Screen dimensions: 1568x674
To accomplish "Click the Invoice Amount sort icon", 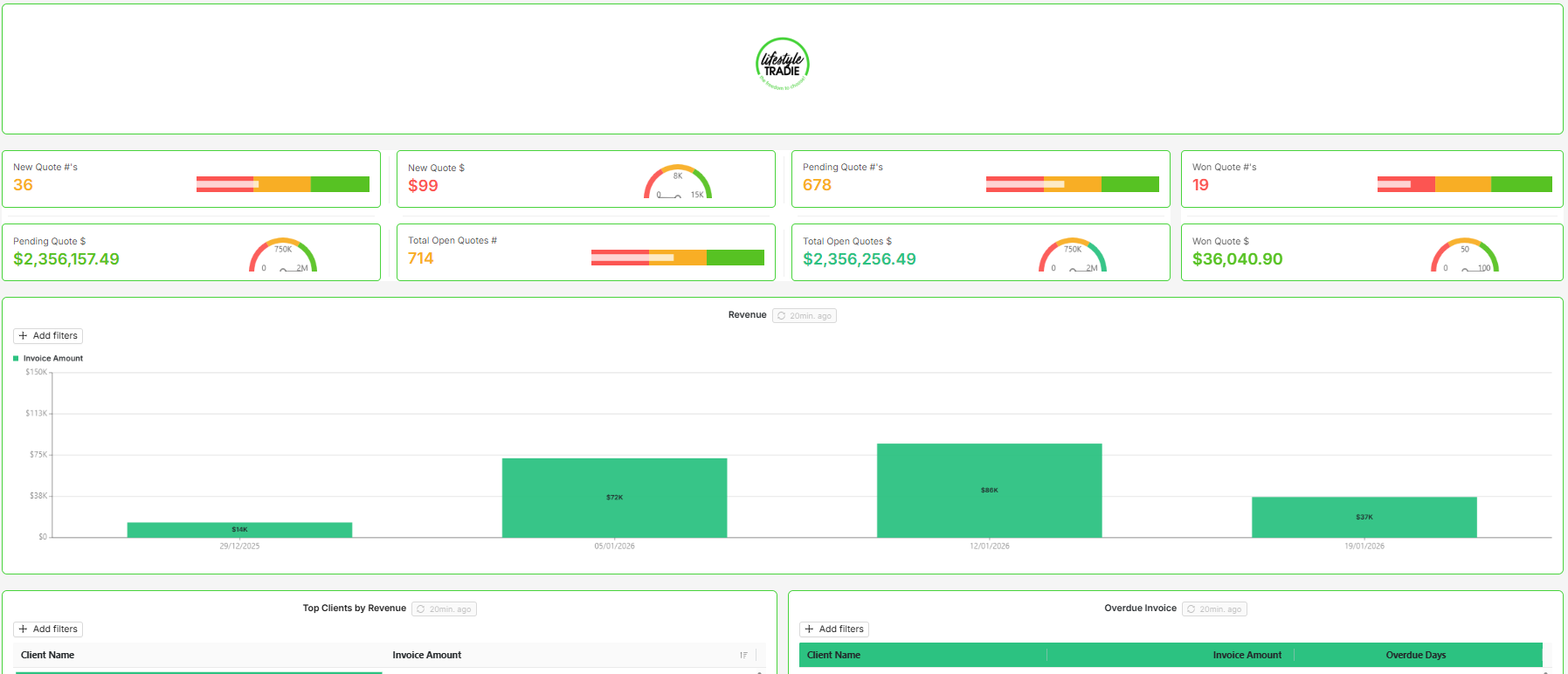I will 743,656.
